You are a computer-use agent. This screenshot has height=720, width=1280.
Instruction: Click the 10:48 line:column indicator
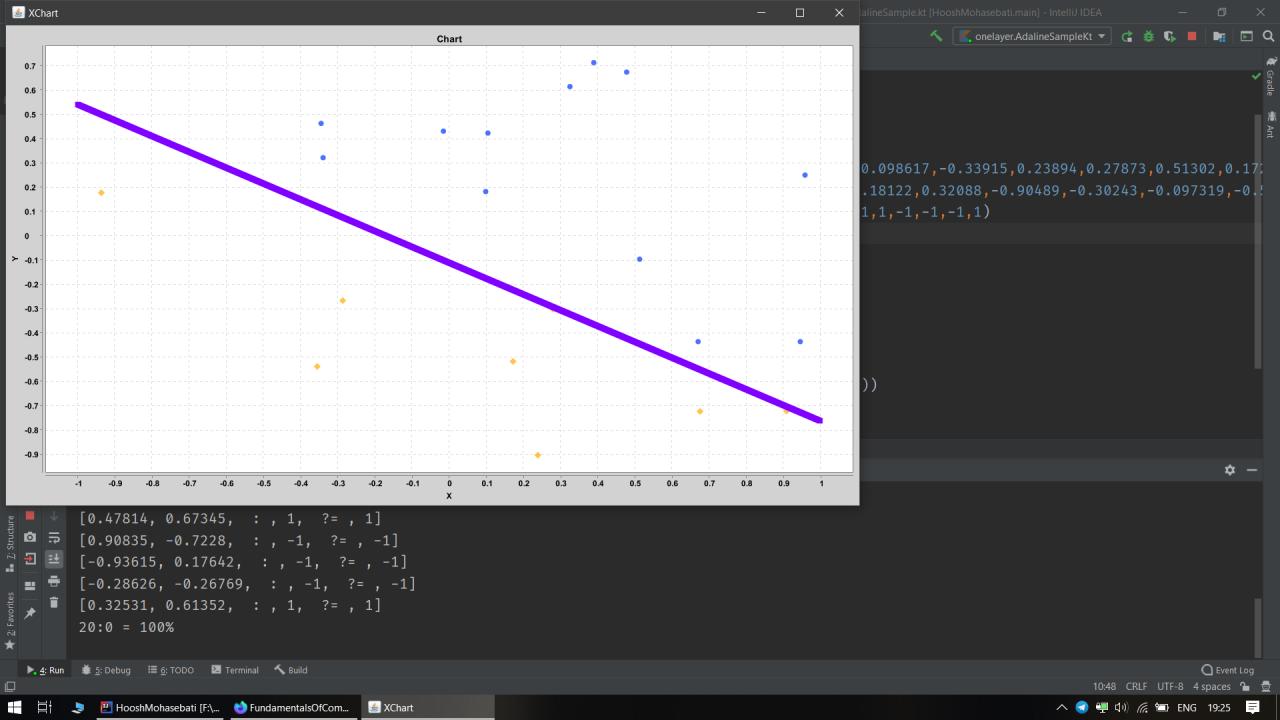(x=1105, y=687)
